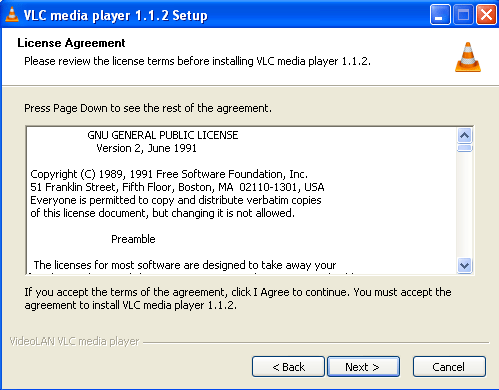This screenshot has width=499, height=390.
Task: Click the GNU GENERAL PUBLIC LICENSE heading line
Action: [x=163, y=135]
